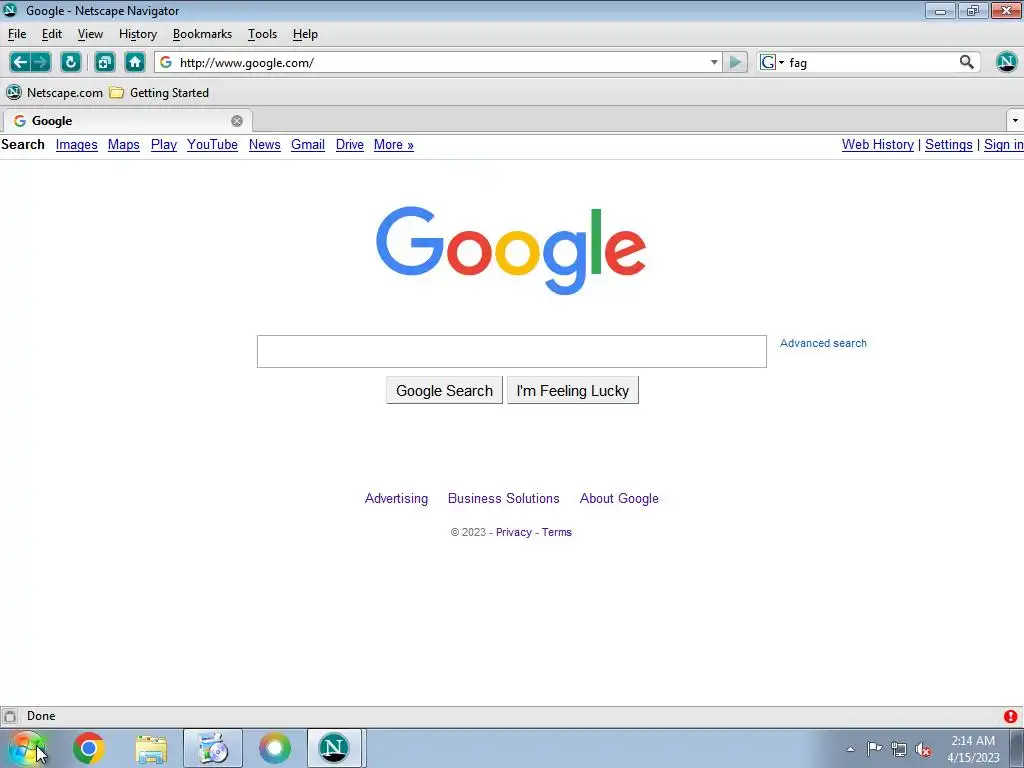Click the green Go arrow beside the address bar

pyautogui.click(x=735, y=63)
